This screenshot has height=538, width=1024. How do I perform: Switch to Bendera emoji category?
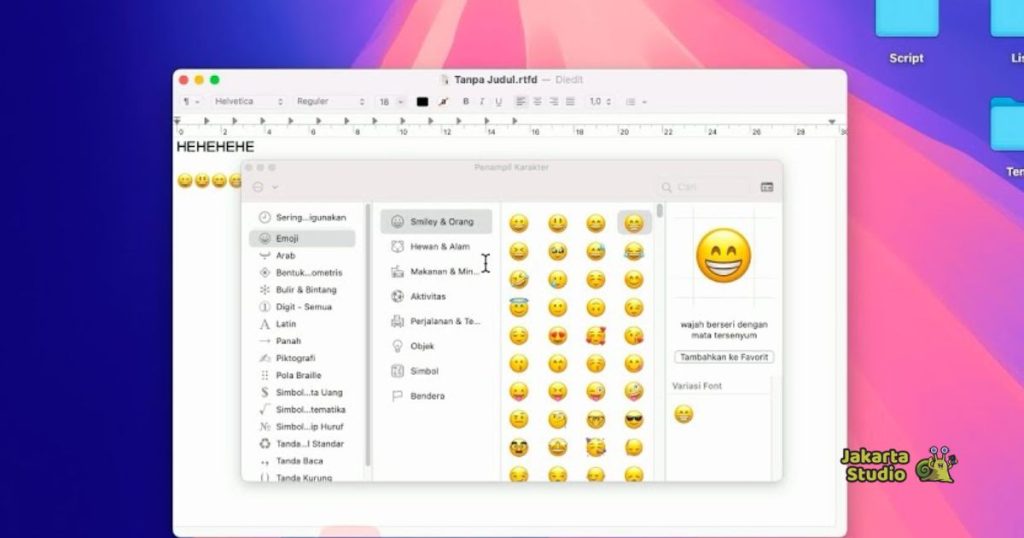(427, 396)
